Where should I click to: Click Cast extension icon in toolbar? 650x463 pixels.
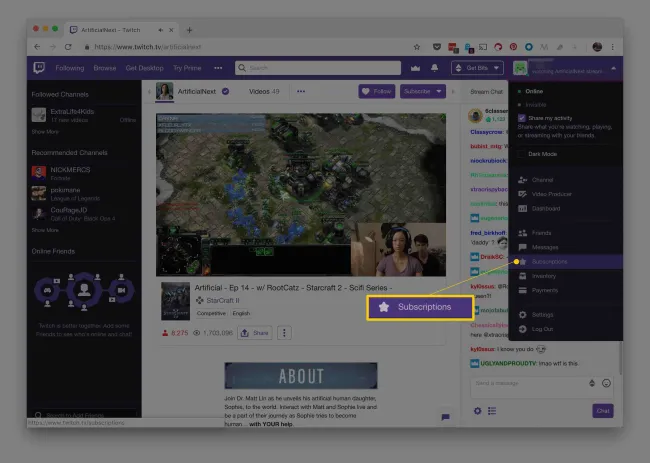pos(483,47)
